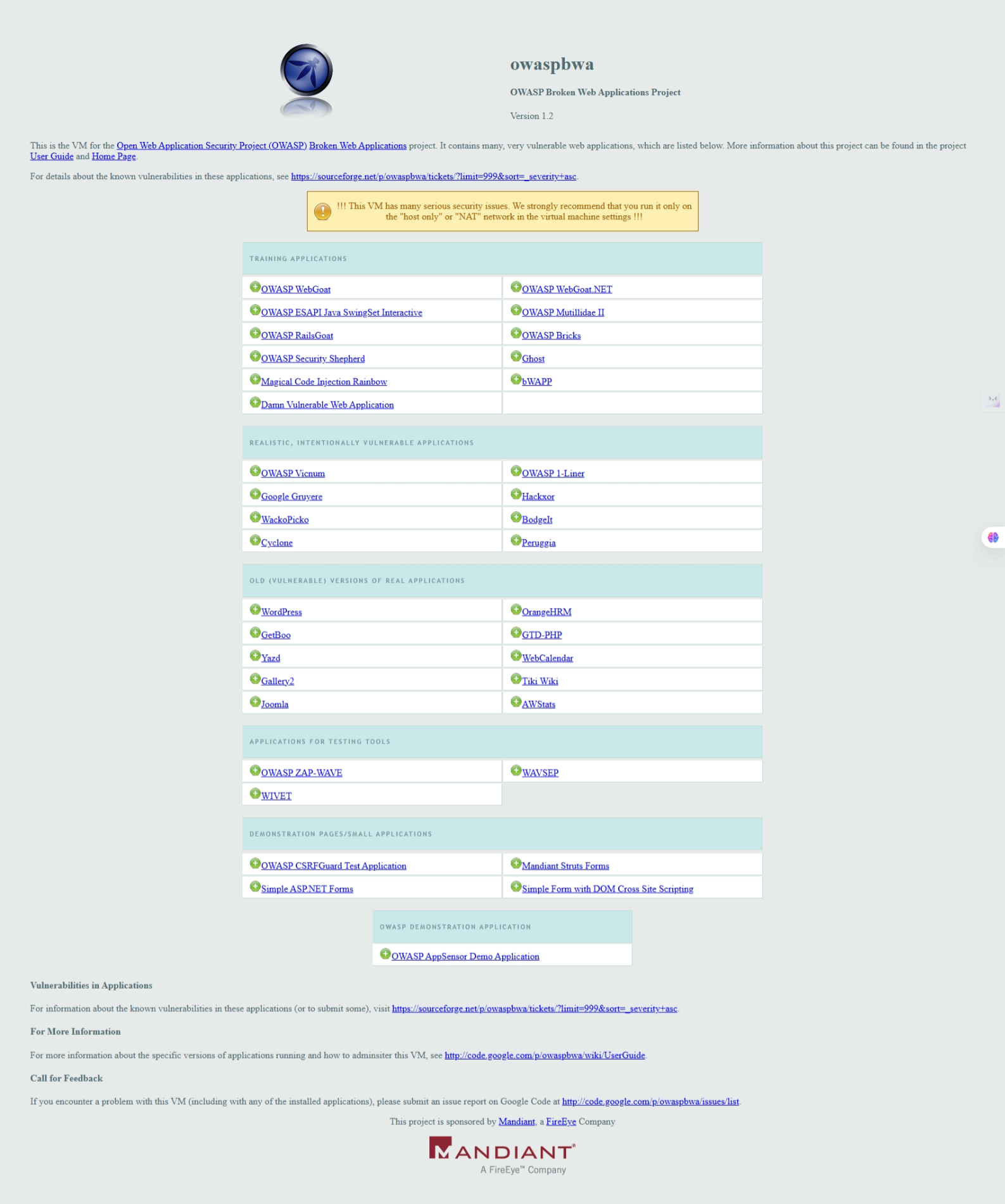Click the plus icon next to Peruggia
Image resolution: width=1005 pixels, height=1204 pixels.
[516, 540]
